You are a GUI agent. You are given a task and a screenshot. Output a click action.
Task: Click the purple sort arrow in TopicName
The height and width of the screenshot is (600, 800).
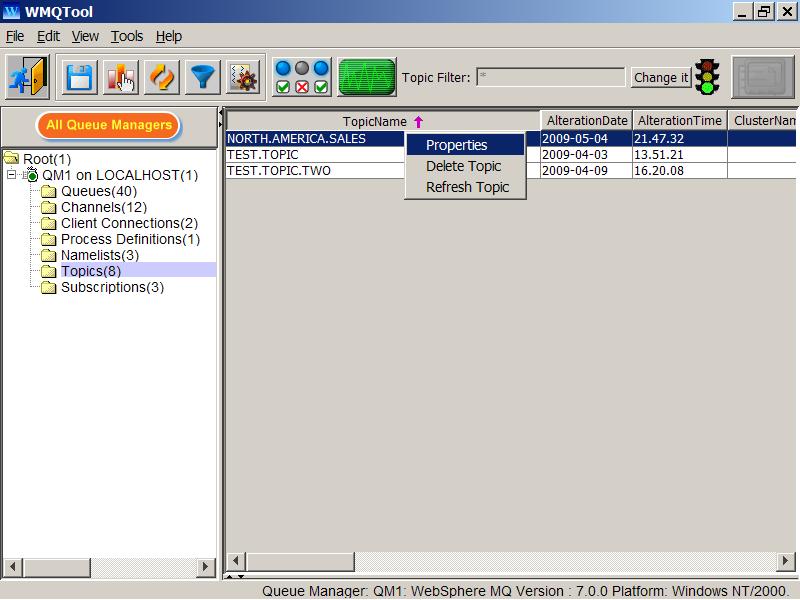tap(418, 122)
